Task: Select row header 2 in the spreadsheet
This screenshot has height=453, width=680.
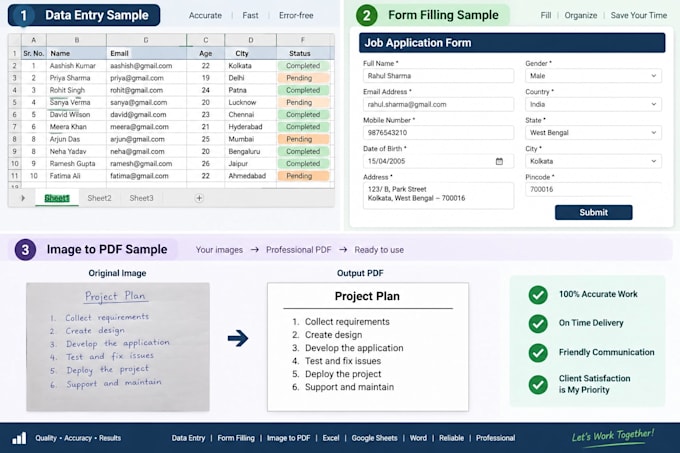Action: pyautogui.click(x=14, y=66)
